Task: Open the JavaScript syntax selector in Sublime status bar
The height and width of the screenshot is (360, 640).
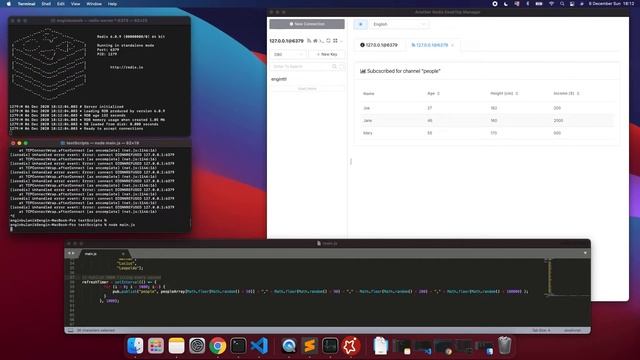Action: point(573,330)
